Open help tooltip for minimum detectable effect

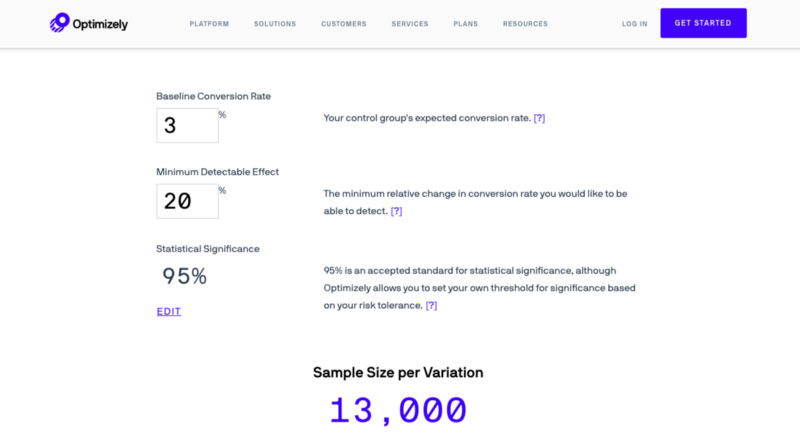point(396,211)
